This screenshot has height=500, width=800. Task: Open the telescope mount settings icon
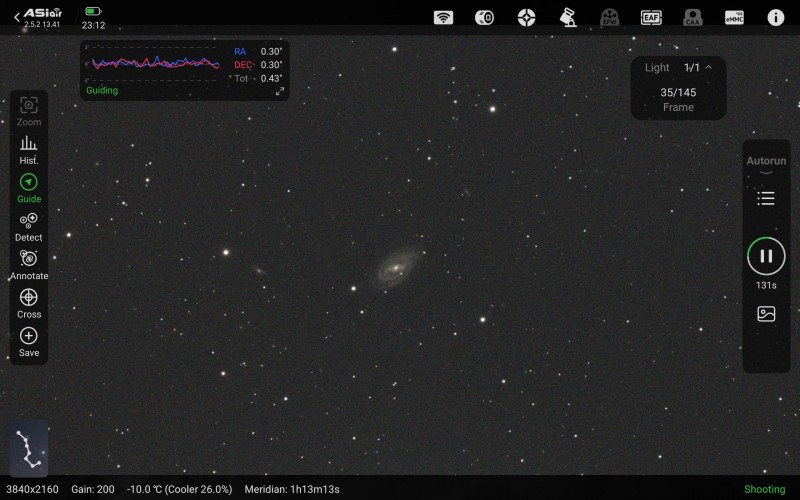pyautogui.click(x=568, y=18)
